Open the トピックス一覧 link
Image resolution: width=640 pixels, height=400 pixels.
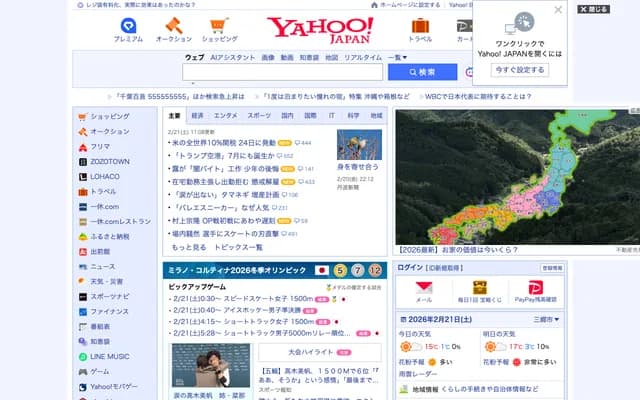click(238, 247)
